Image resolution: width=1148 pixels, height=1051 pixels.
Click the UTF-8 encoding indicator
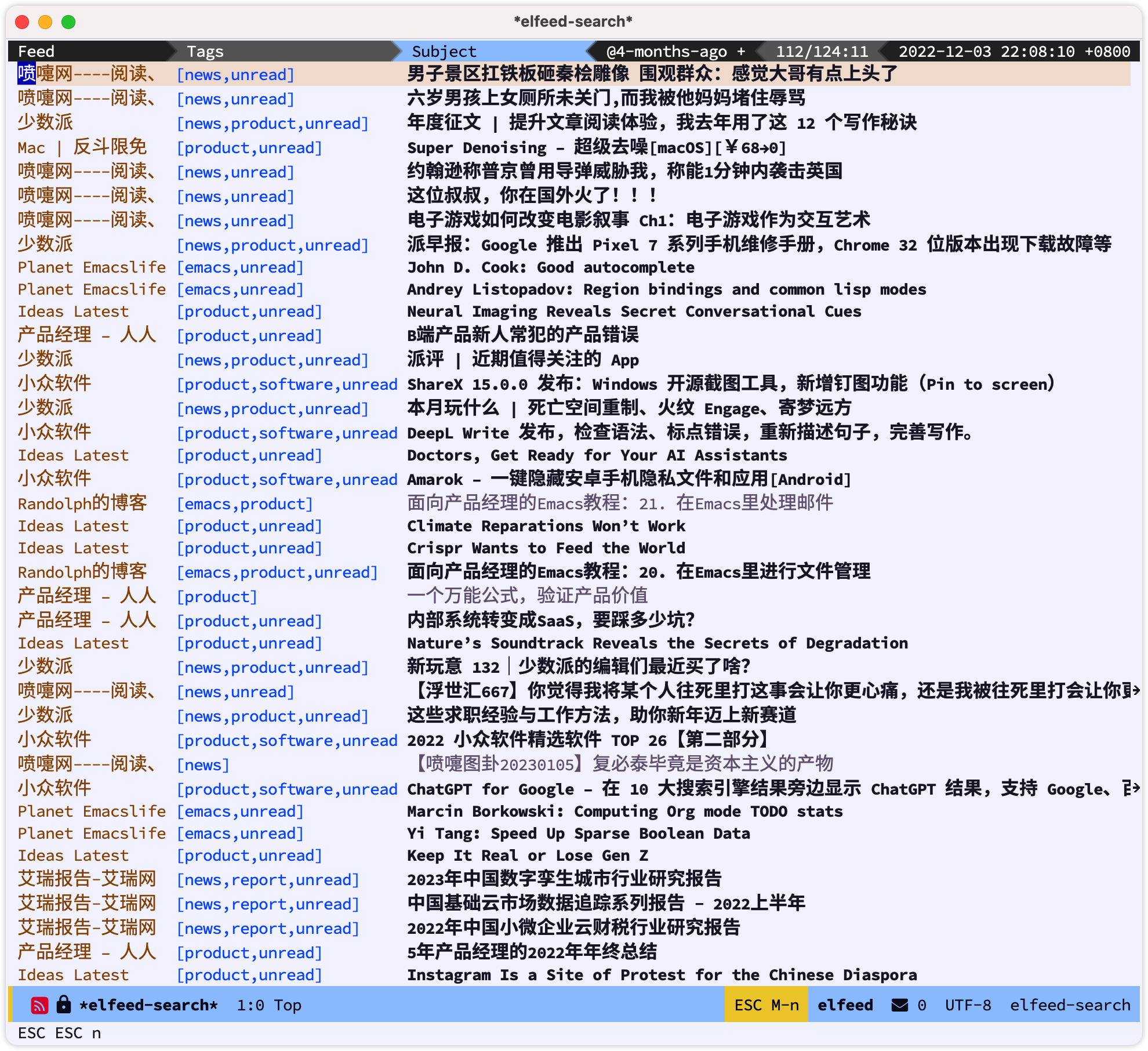point(968,1005)
